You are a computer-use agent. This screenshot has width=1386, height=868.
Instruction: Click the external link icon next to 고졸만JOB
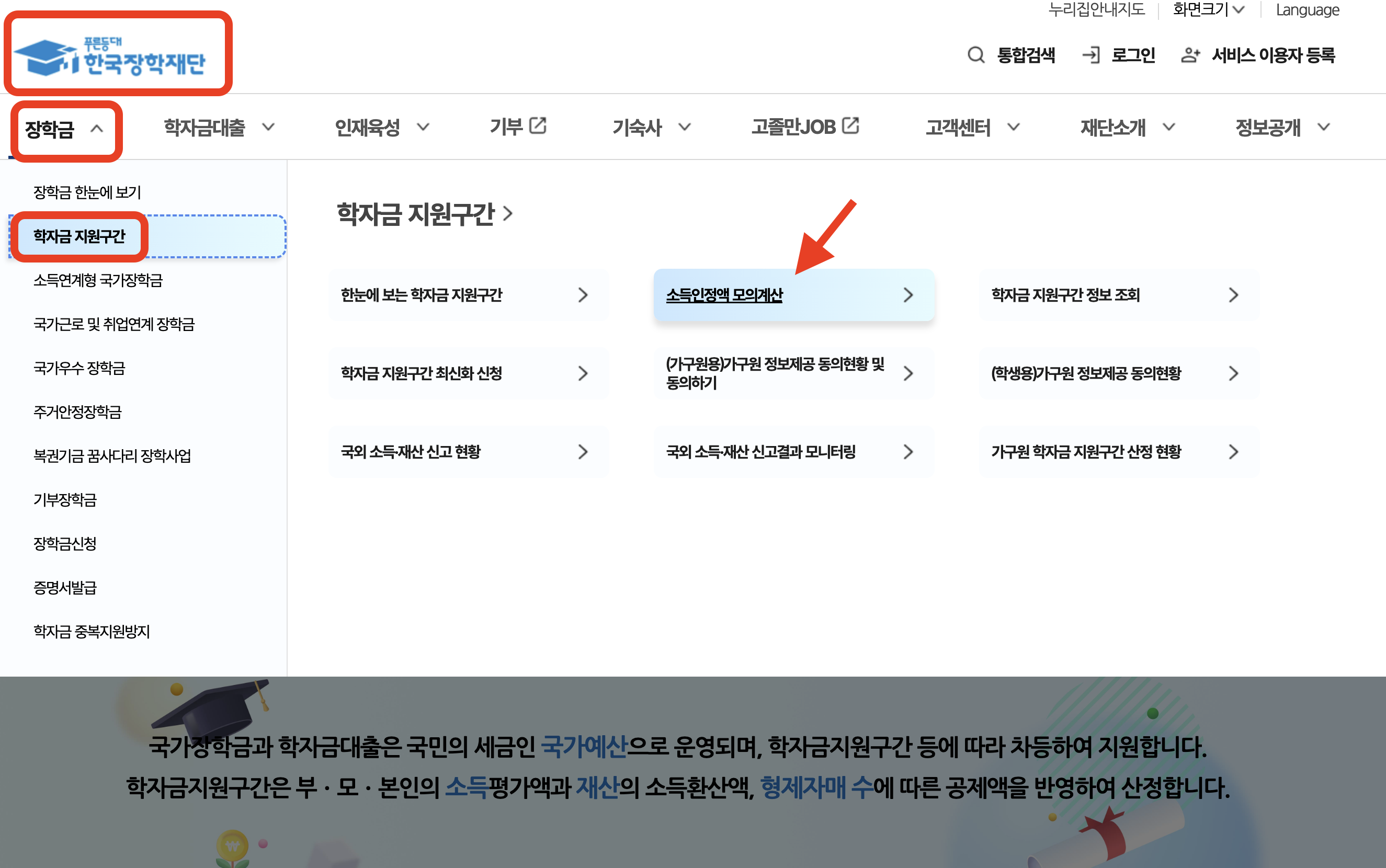click(x=850, y=125)
